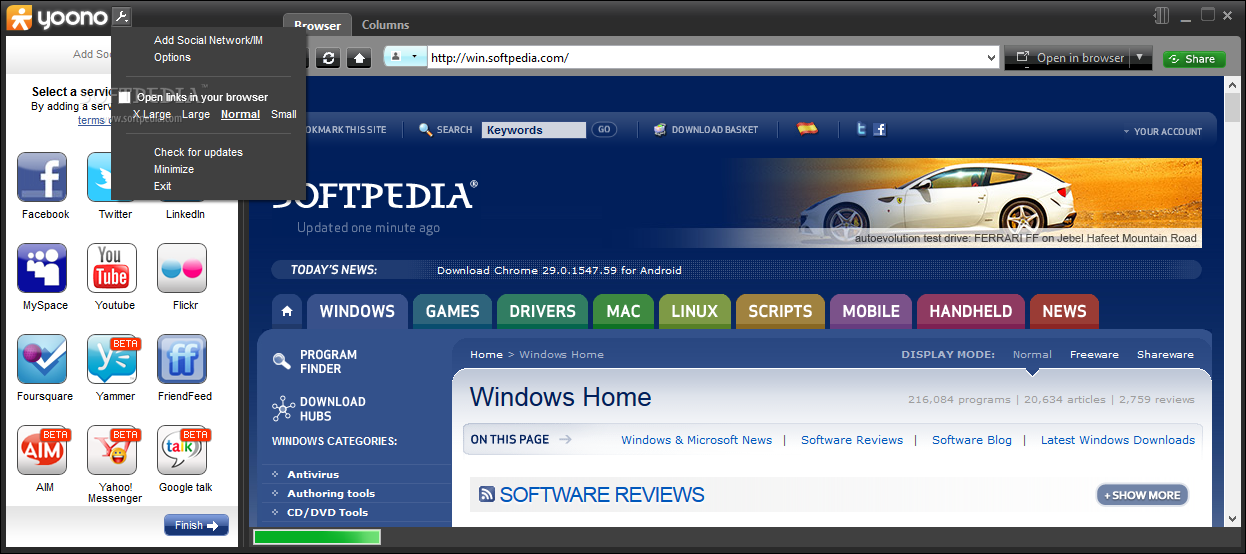Viewport: 1246px width, 554px height.
Task: Switch to the Columns tab
Action: (x=385, y=25)
